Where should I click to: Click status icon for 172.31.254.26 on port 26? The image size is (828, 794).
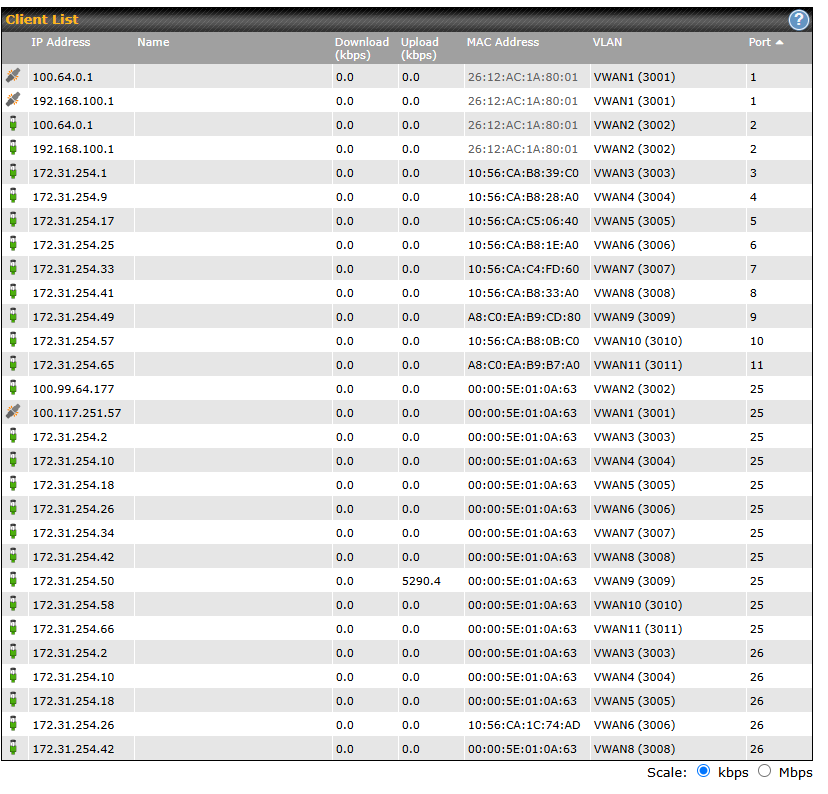click(14, 724)
